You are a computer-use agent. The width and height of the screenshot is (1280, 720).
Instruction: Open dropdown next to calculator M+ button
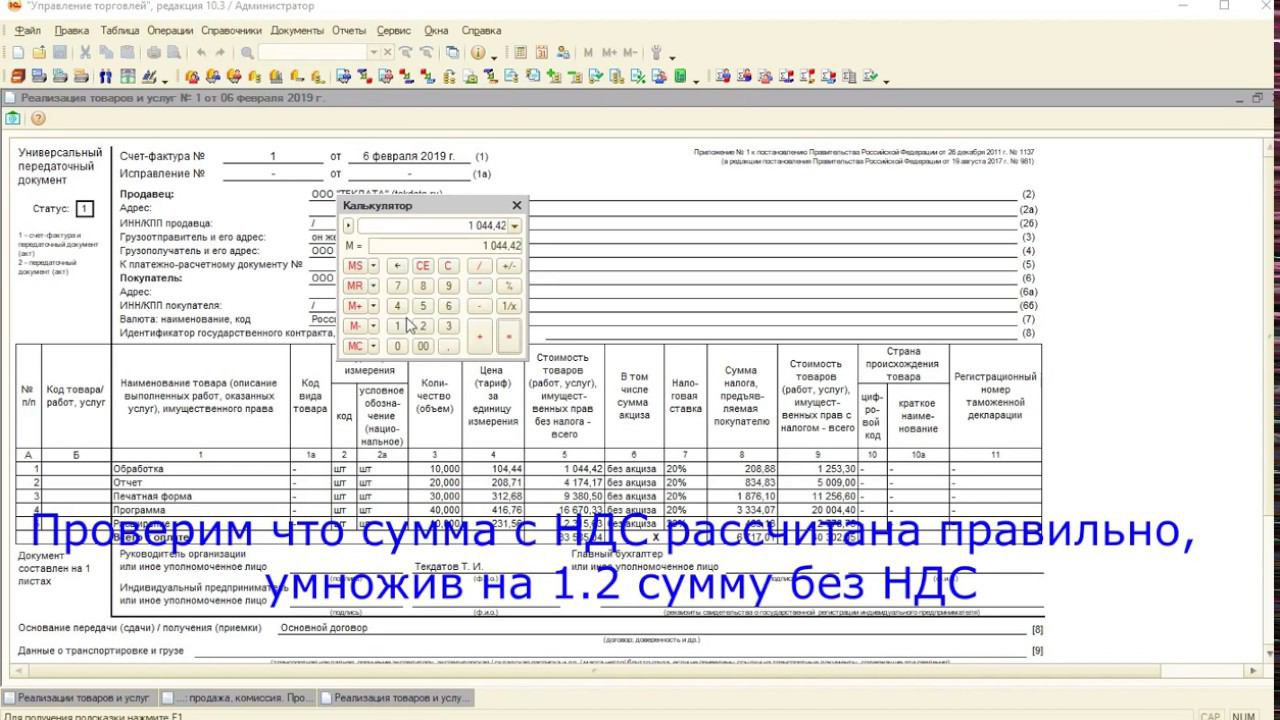(x=374, y=306)
